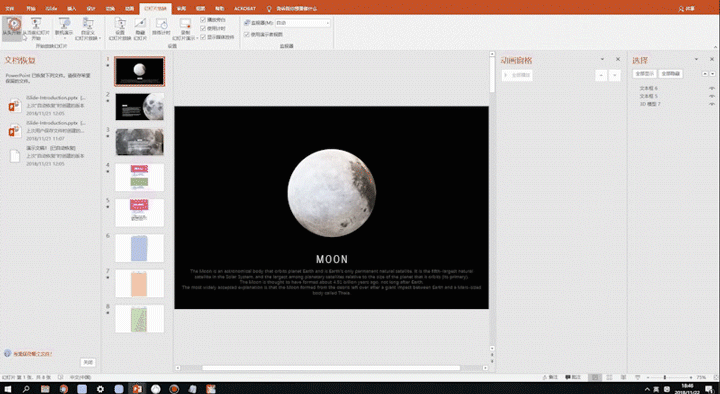Toggle visibility eye for 文本框 5

point(712,96)
